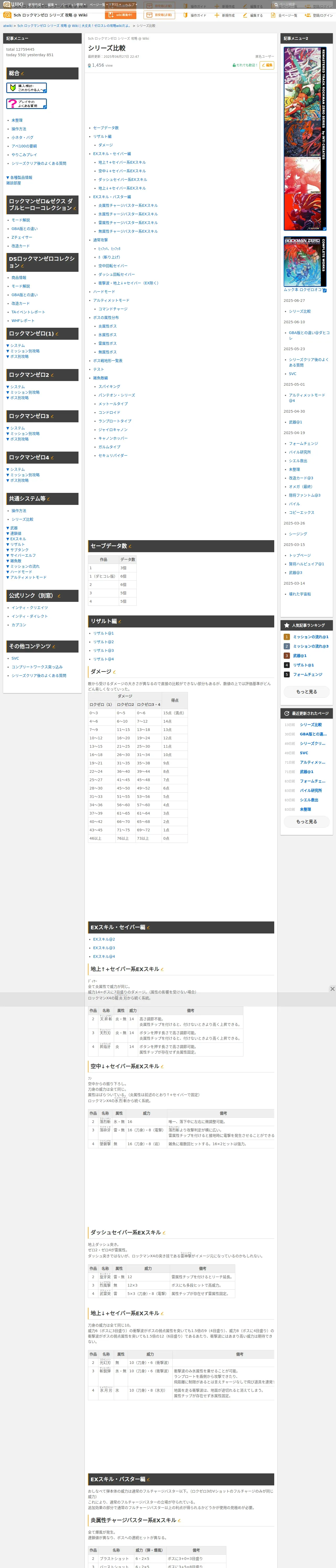Image resolution: width=336 pixels, height=1568 pixels.
Task: Open 登録/ログイン in the white toolbar
Action: (x=319, y=15)
